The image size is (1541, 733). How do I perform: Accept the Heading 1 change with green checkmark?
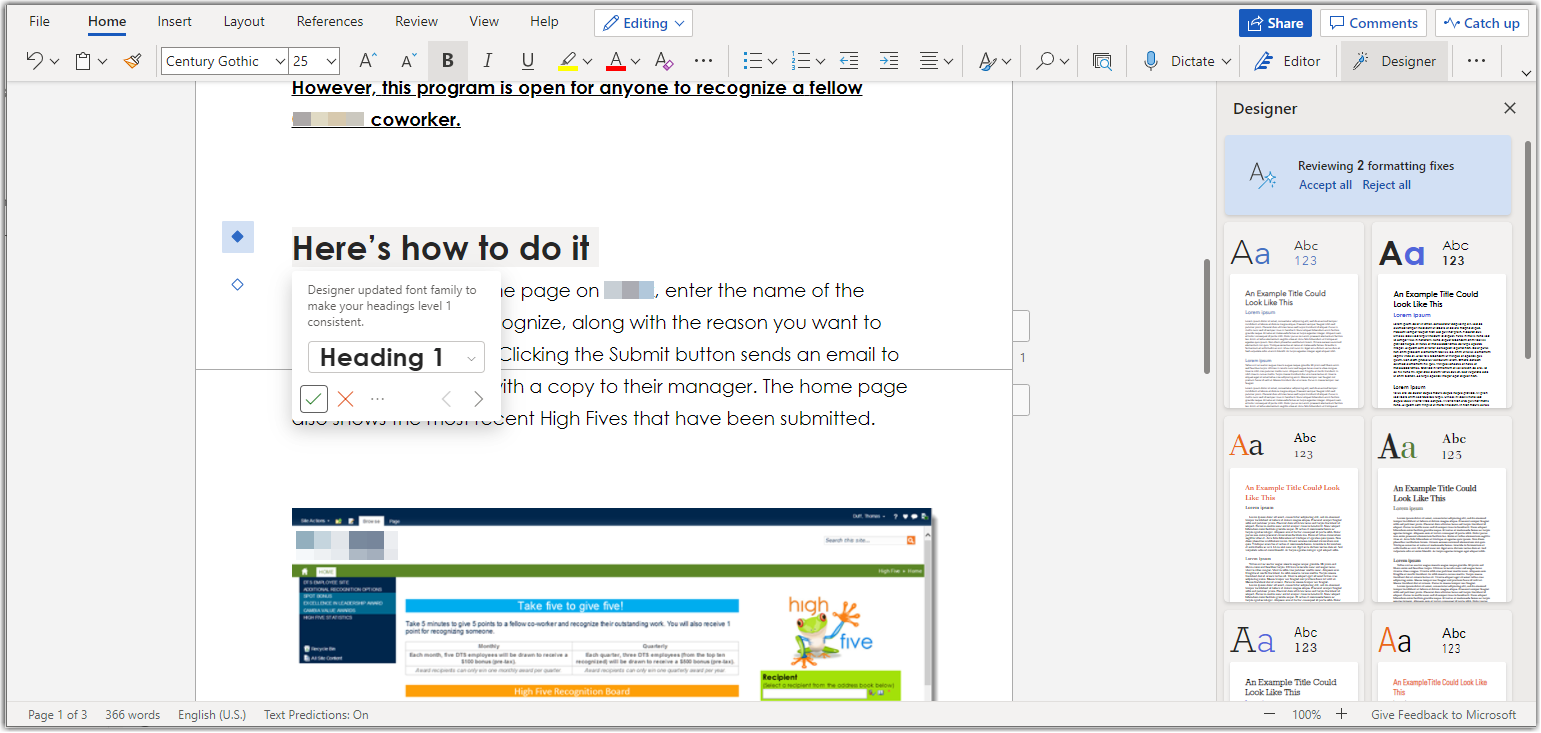point(313,398)
